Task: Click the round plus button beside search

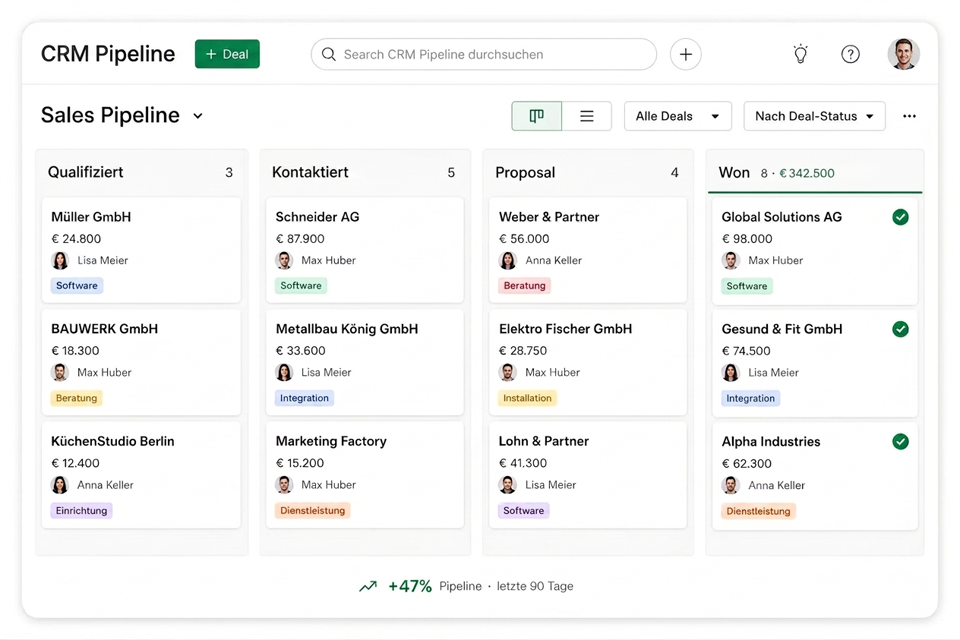Action: (686, 55)
